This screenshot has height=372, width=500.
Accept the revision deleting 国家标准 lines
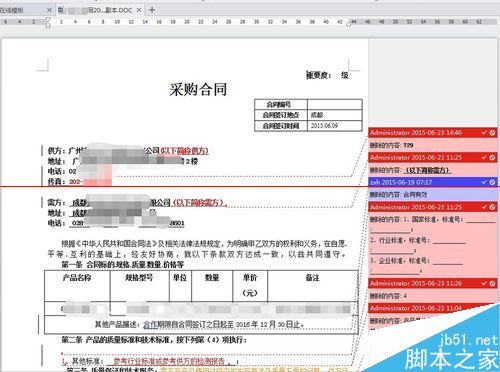(x=484, y=207)
